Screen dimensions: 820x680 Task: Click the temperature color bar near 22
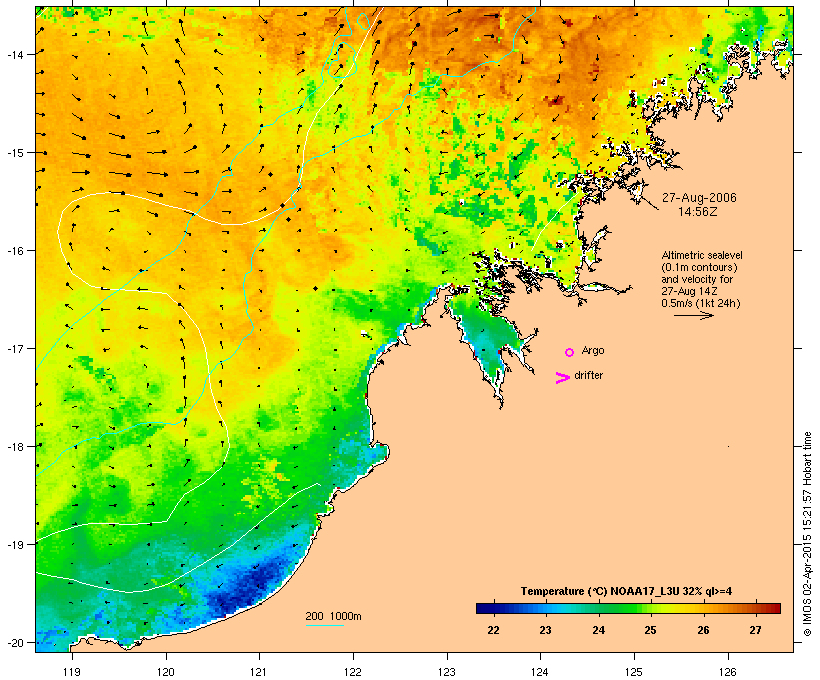[x=493, y=608]
